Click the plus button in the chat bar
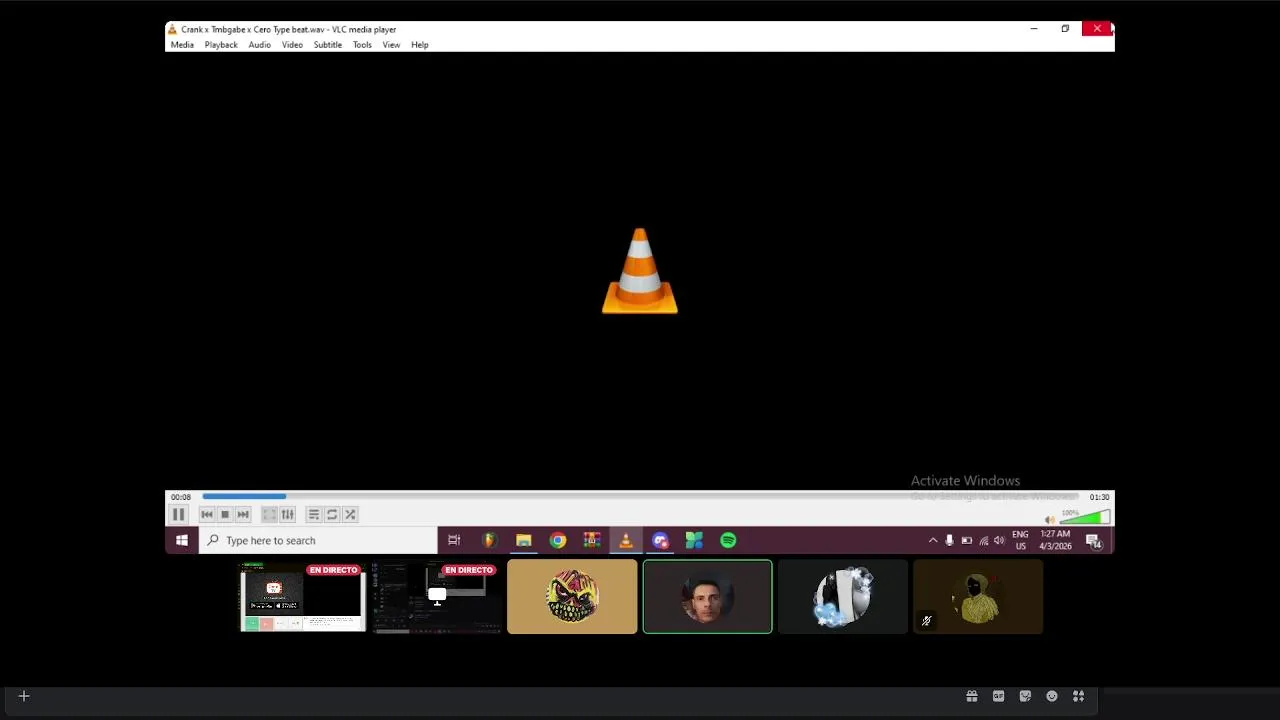 (24, 696)
